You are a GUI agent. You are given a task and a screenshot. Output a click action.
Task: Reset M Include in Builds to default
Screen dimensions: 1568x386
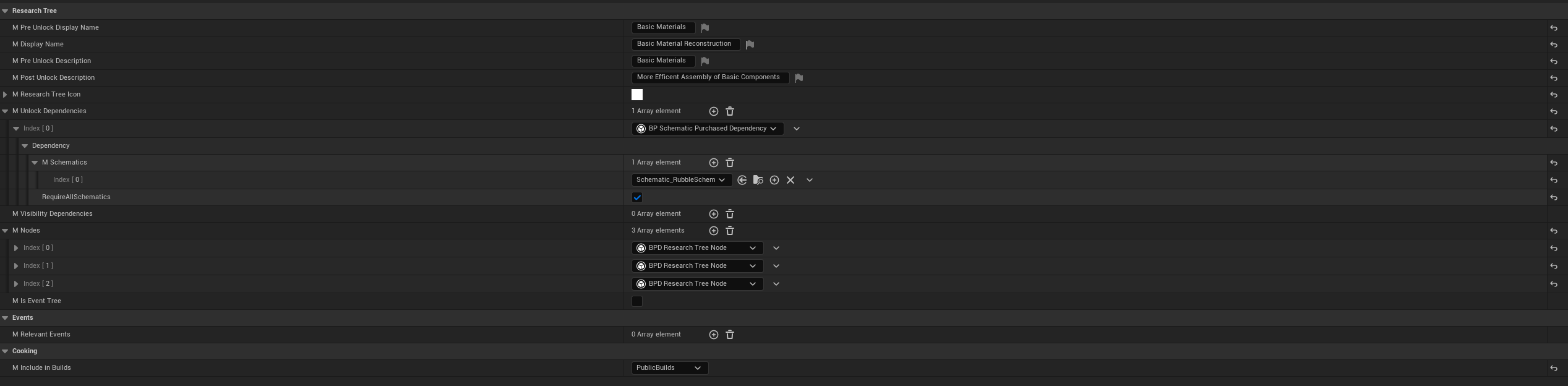coord(1553,368)
